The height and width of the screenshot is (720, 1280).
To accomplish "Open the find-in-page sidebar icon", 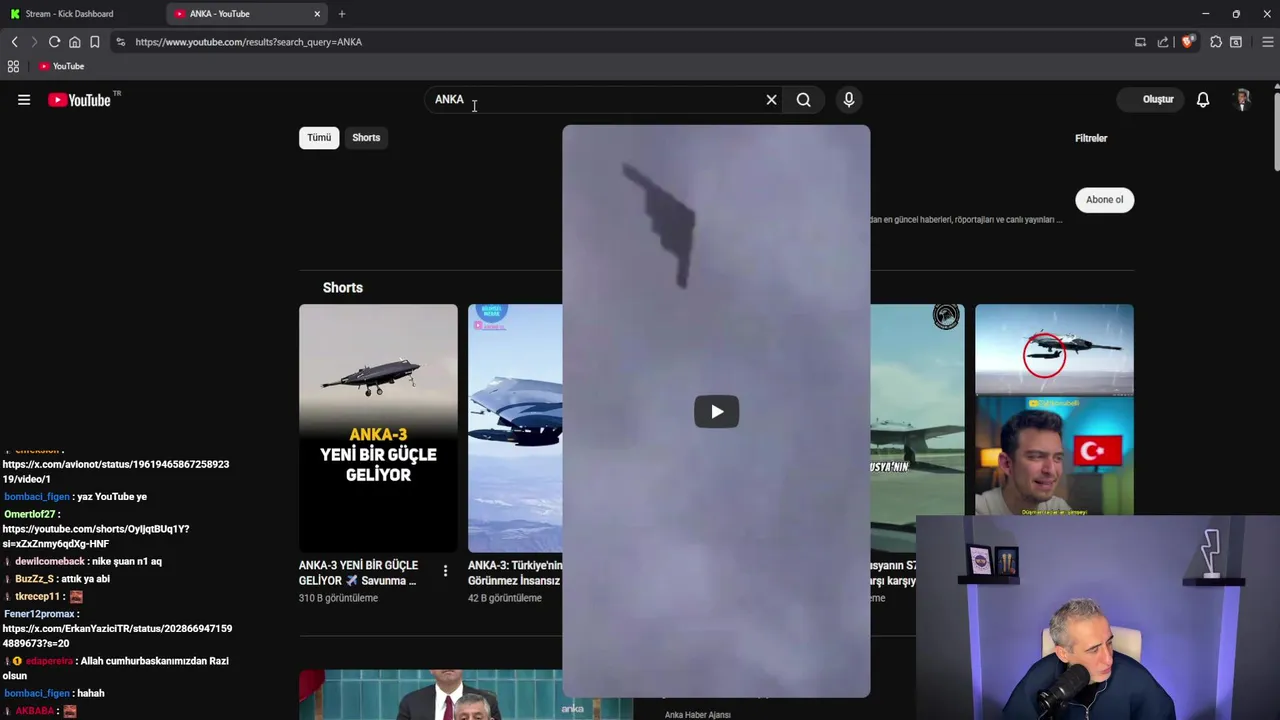I will pos(1236,42).
